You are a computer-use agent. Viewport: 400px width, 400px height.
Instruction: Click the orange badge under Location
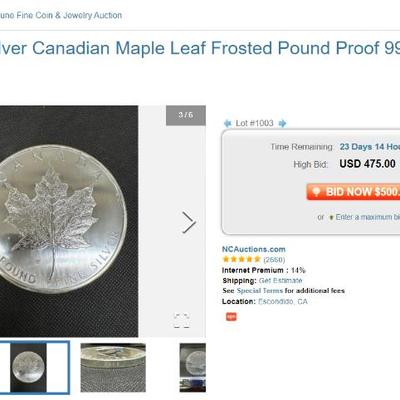coord(231,316)
